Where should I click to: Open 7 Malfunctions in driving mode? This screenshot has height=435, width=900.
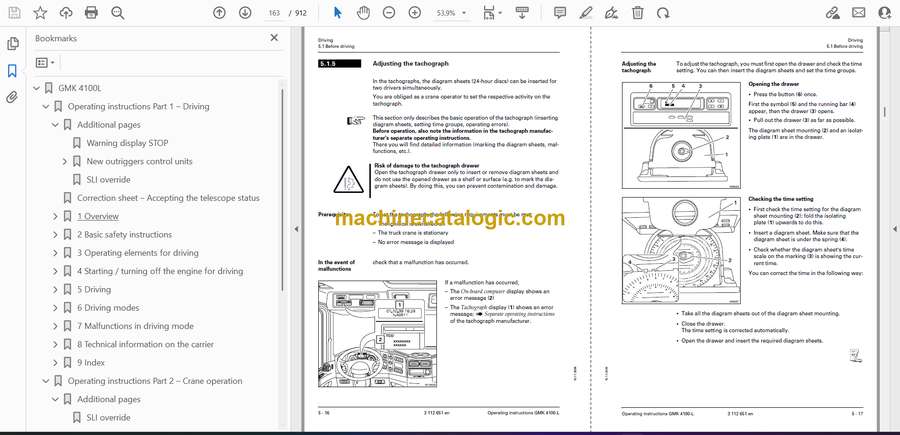(x=135, y=326)
